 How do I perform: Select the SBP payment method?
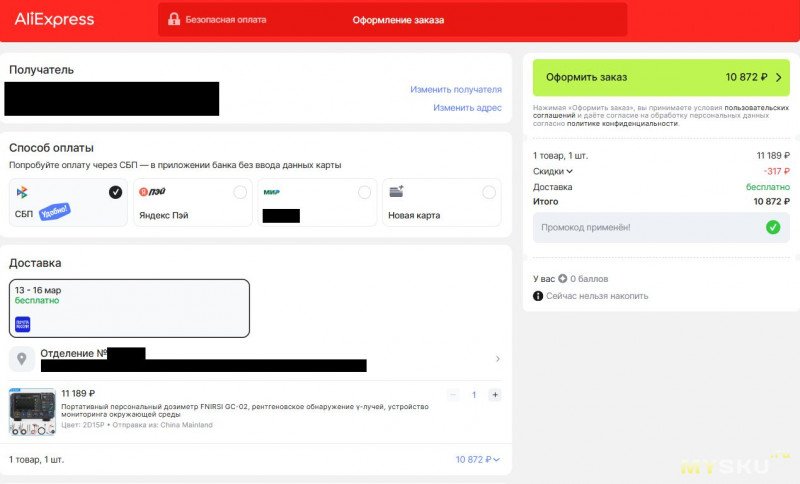pos(67,202)
